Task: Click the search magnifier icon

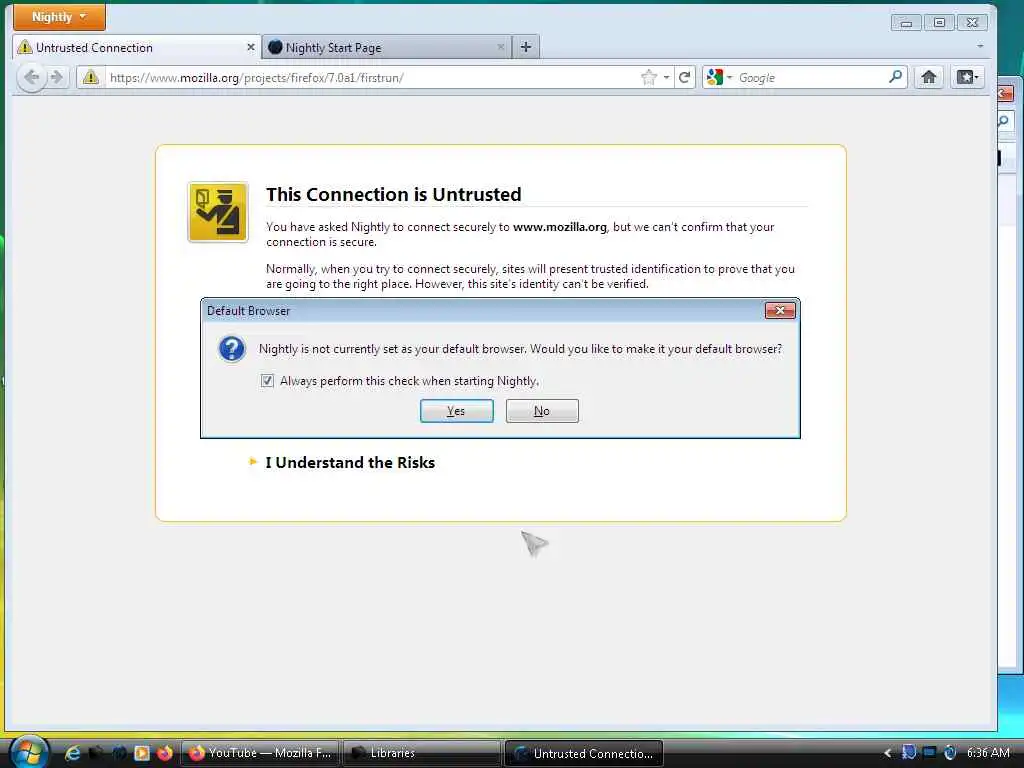Action: (x=895, y=77)
